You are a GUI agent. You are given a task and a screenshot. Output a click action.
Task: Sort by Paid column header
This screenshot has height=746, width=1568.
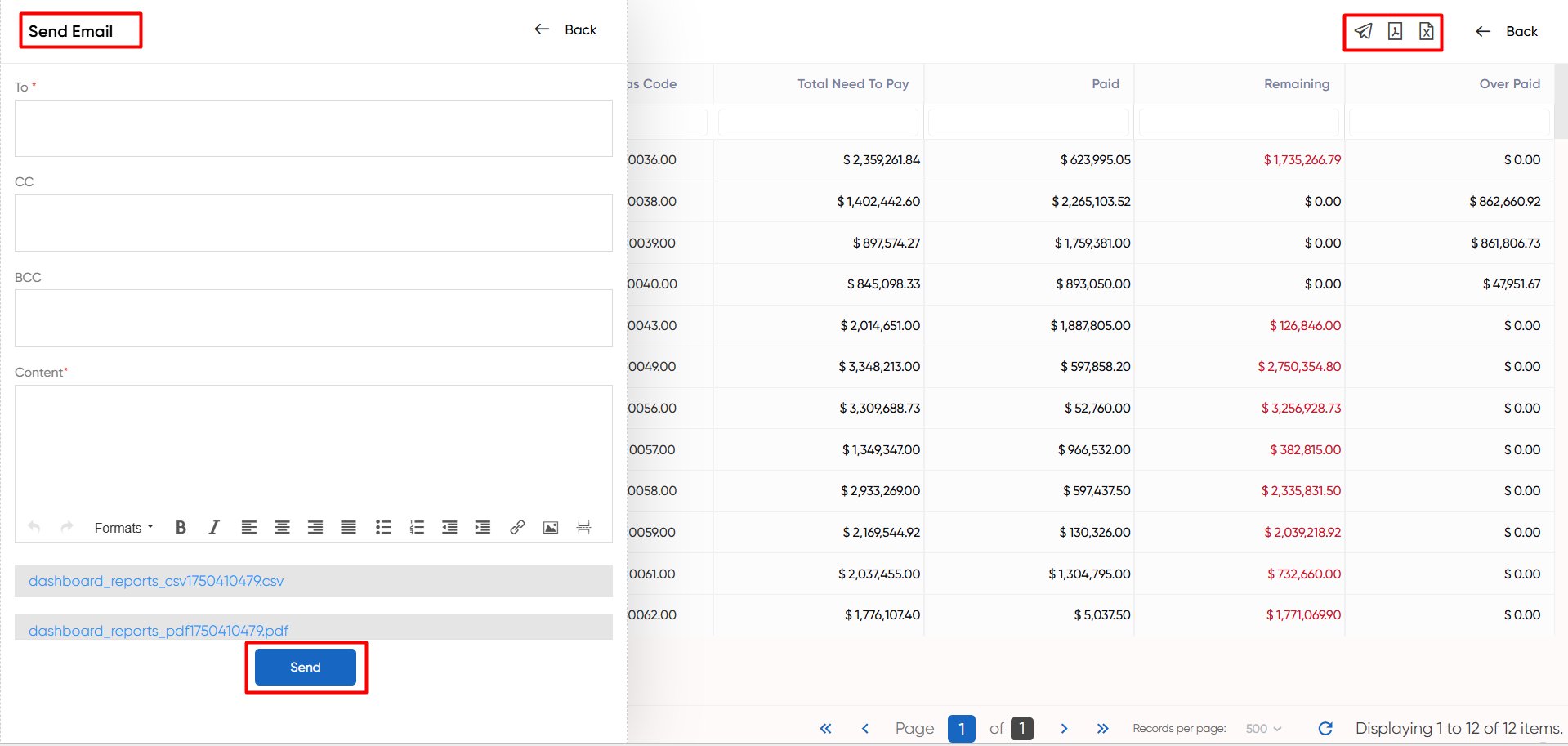tap(1106, 83)
